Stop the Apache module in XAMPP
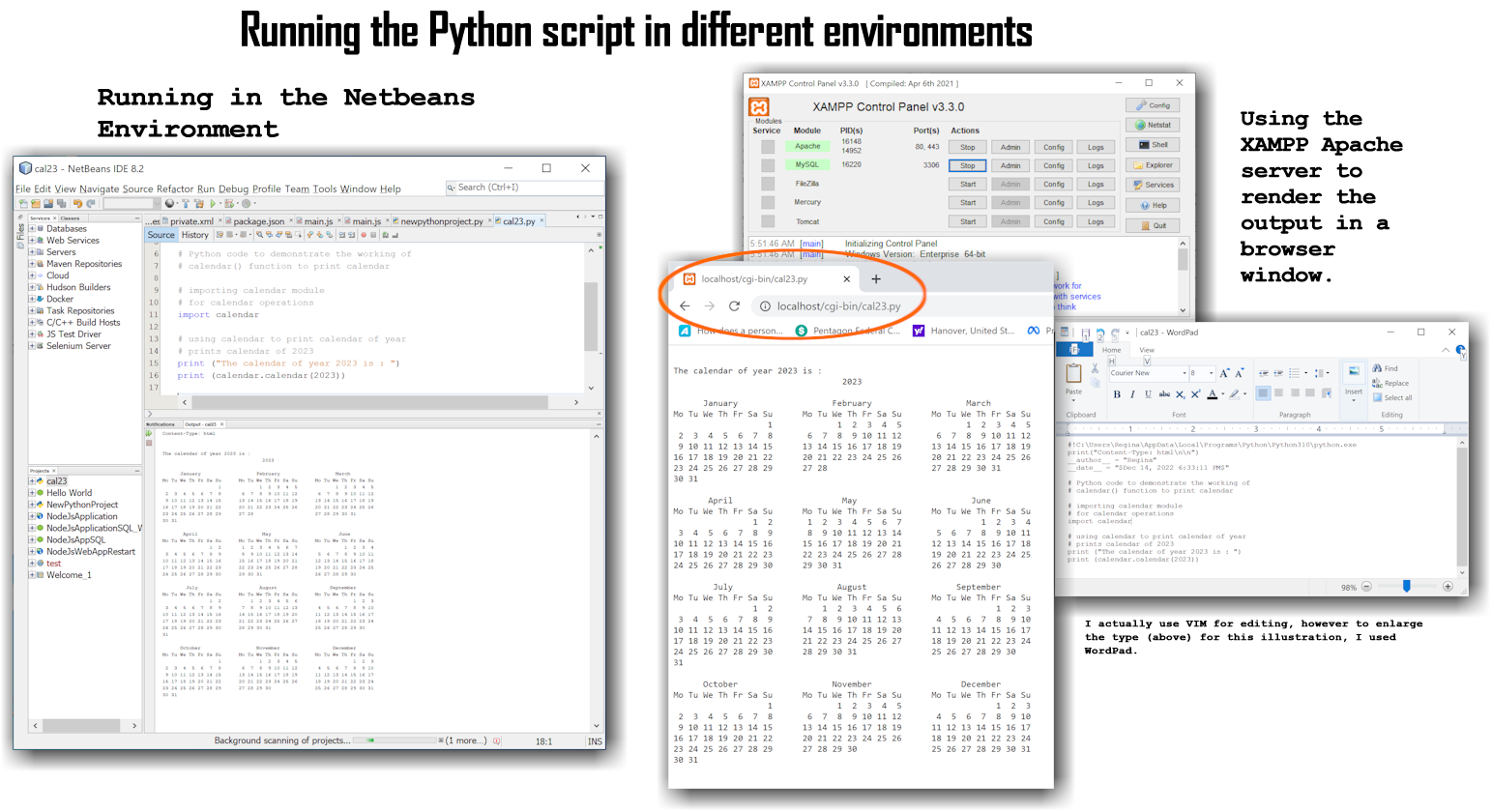 [968, 147]
